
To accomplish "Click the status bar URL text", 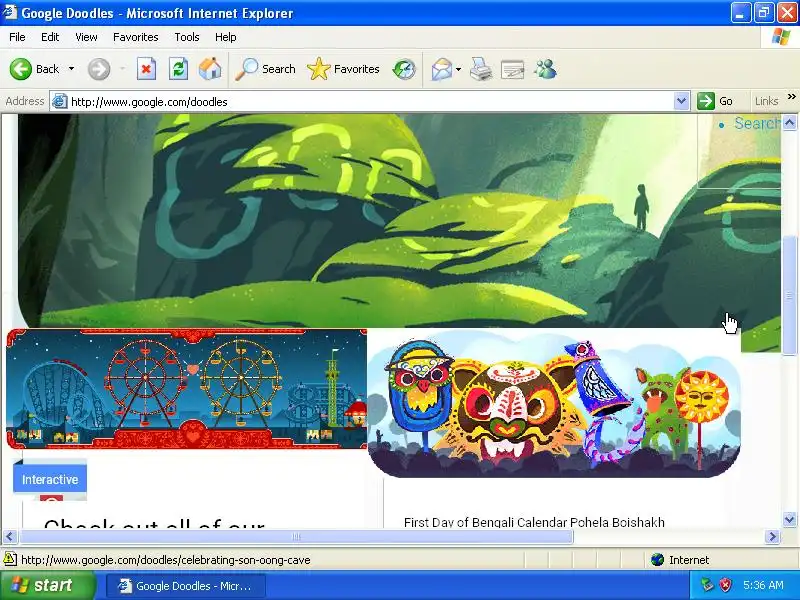I will click(165, 560).
